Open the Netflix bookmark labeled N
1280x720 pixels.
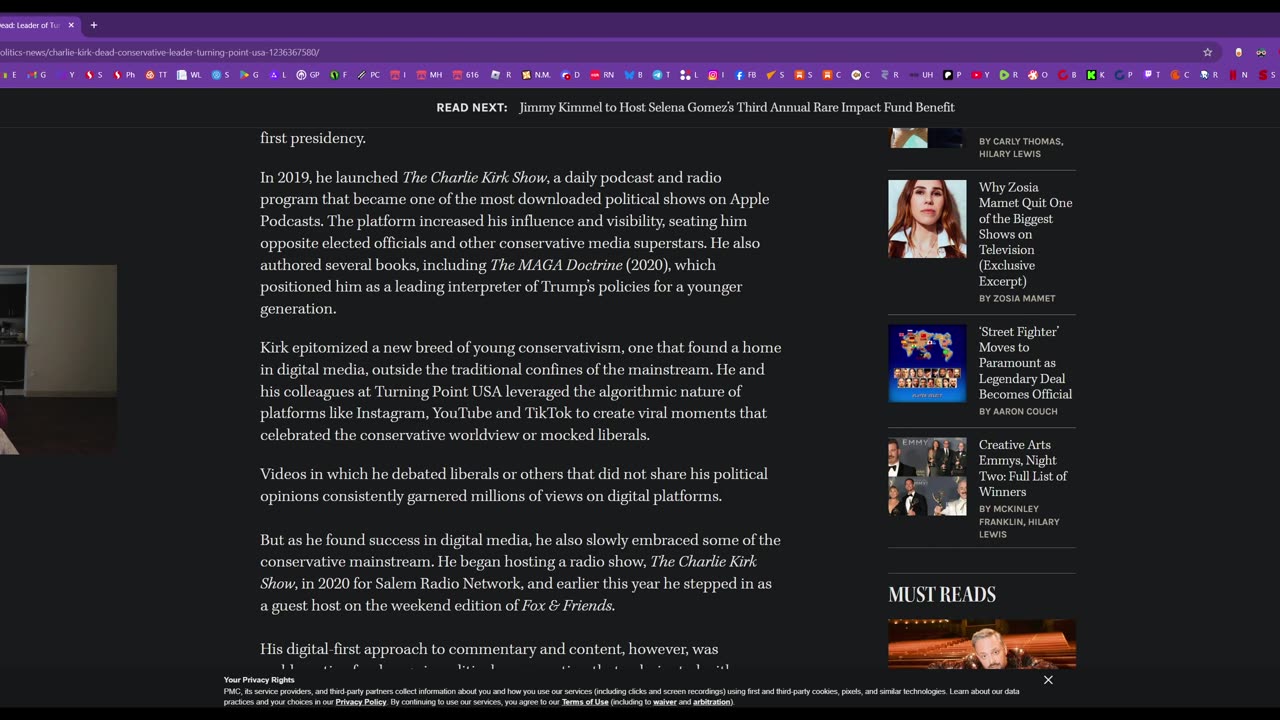click(1238, 75)
